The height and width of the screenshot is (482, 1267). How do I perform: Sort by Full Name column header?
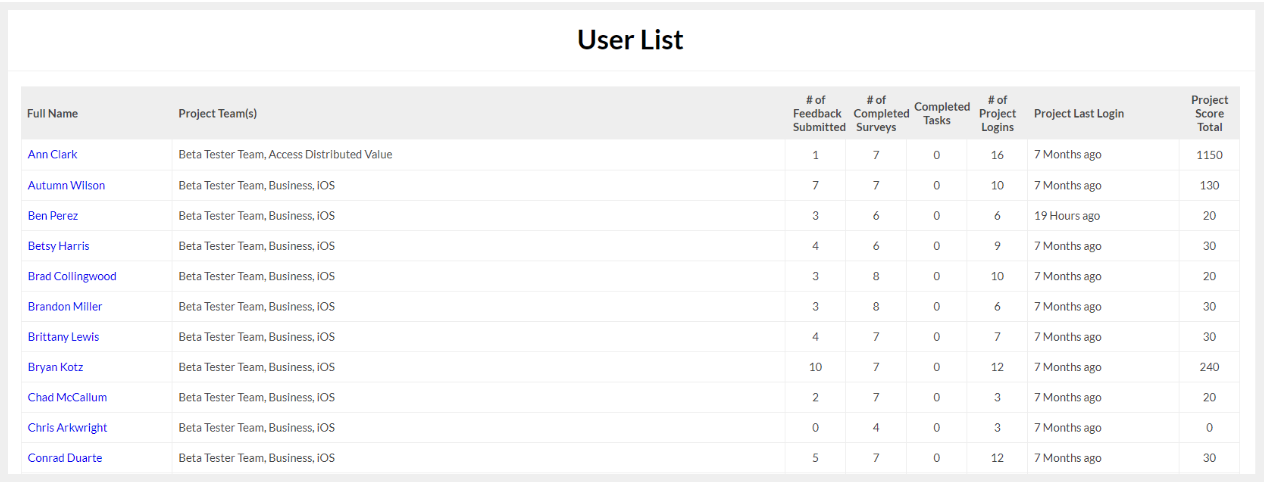click(x=52, y=114)
